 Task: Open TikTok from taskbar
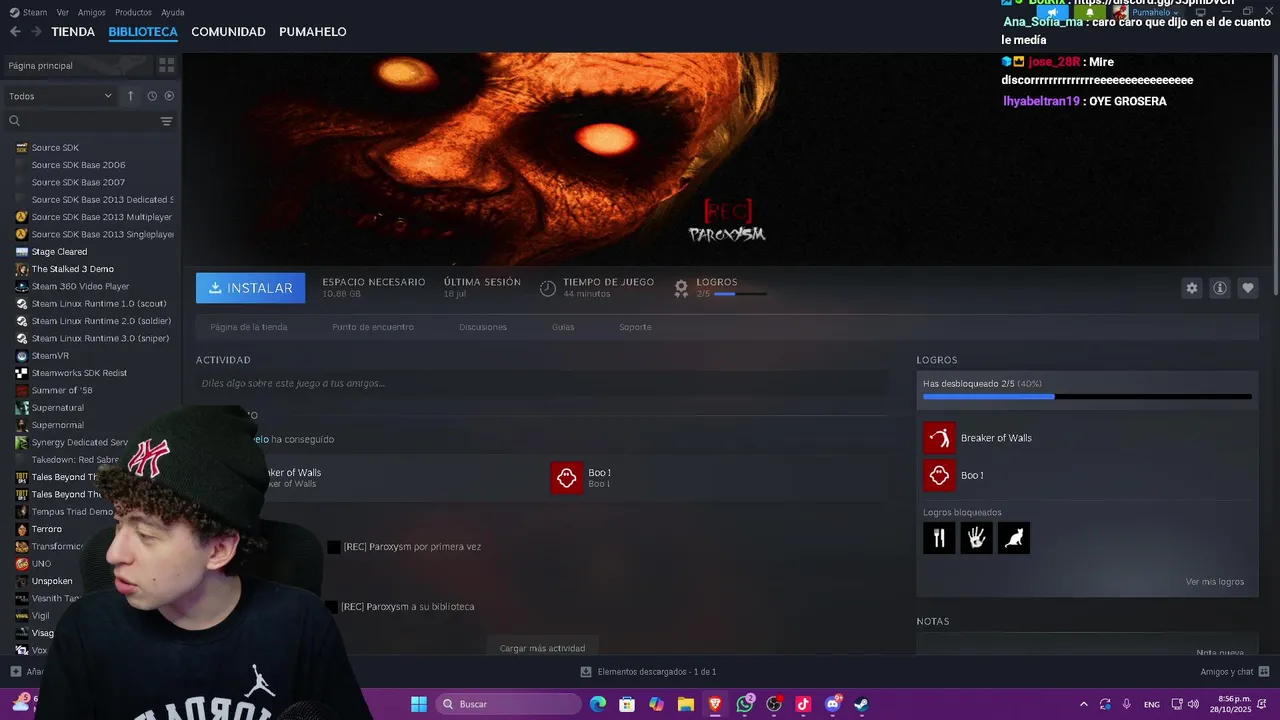click(x=803, y=704)
